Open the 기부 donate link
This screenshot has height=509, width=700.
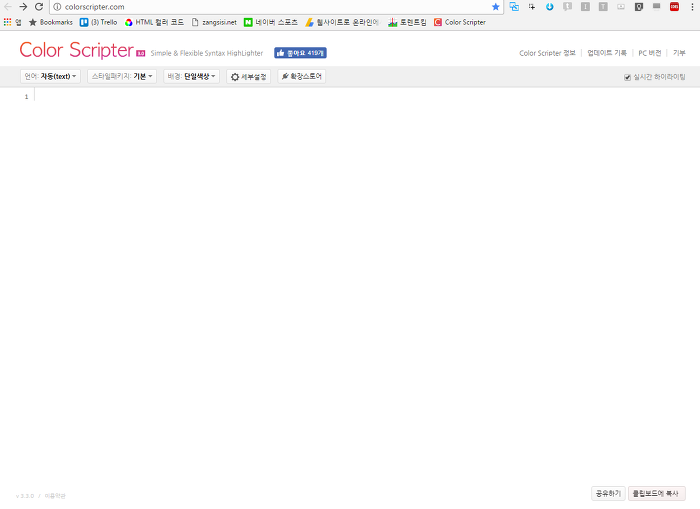(679, 53)
